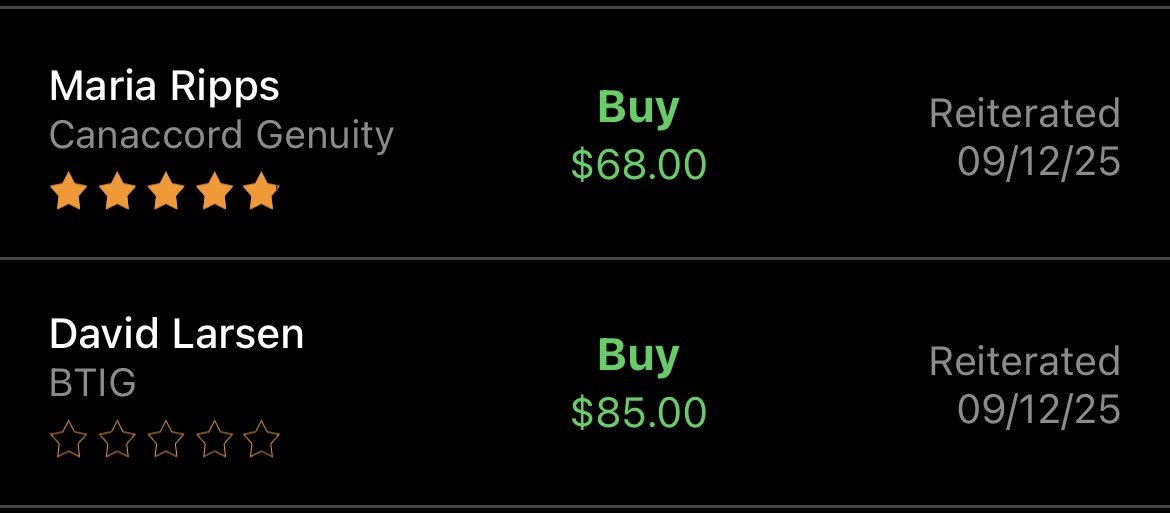This screenshot has height=513, width=1170.
Task: Select the BTIG firm label
Action: point(93,383)
